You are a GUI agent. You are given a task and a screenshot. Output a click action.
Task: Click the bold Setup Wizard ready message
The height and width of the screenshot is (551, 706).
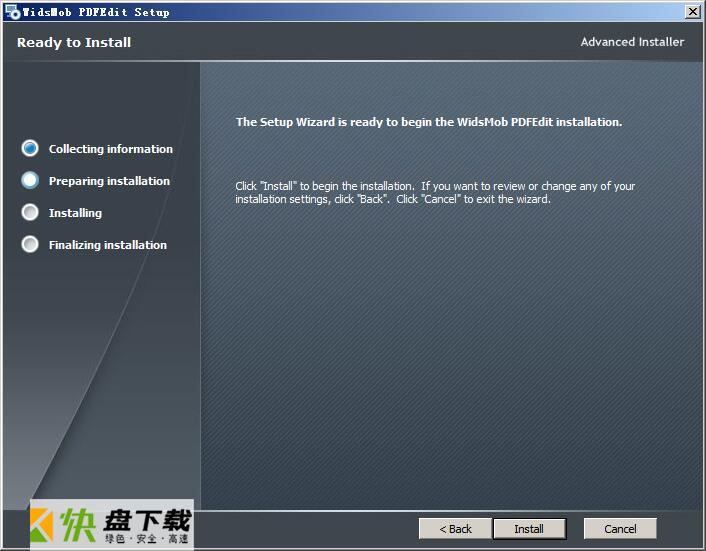coord(429,122)
